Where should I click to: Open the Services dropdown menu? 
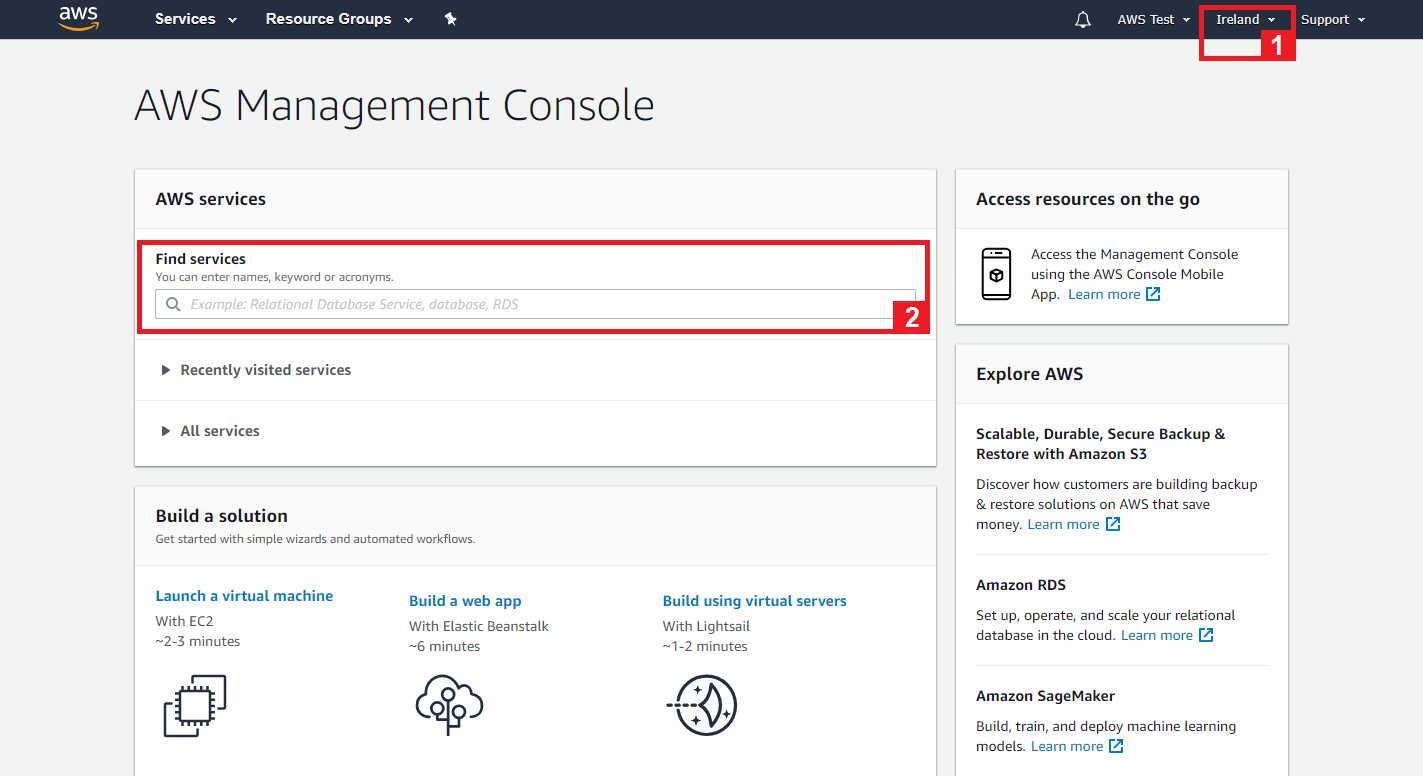[x=196, y=19]
